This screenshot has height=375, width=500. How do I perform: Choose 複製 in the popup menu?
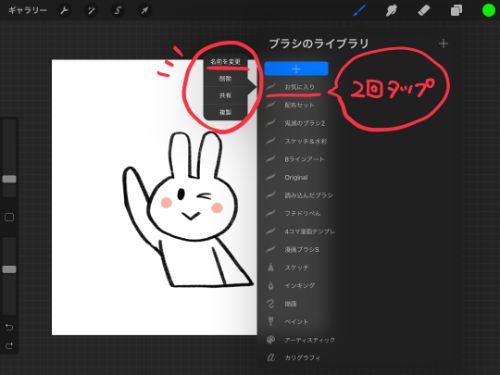coord(225,112)
